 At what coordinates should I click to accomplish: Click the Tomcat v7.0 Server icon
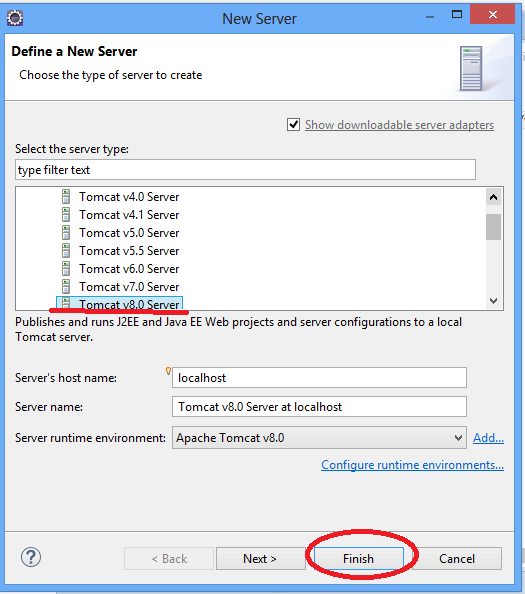66,287
